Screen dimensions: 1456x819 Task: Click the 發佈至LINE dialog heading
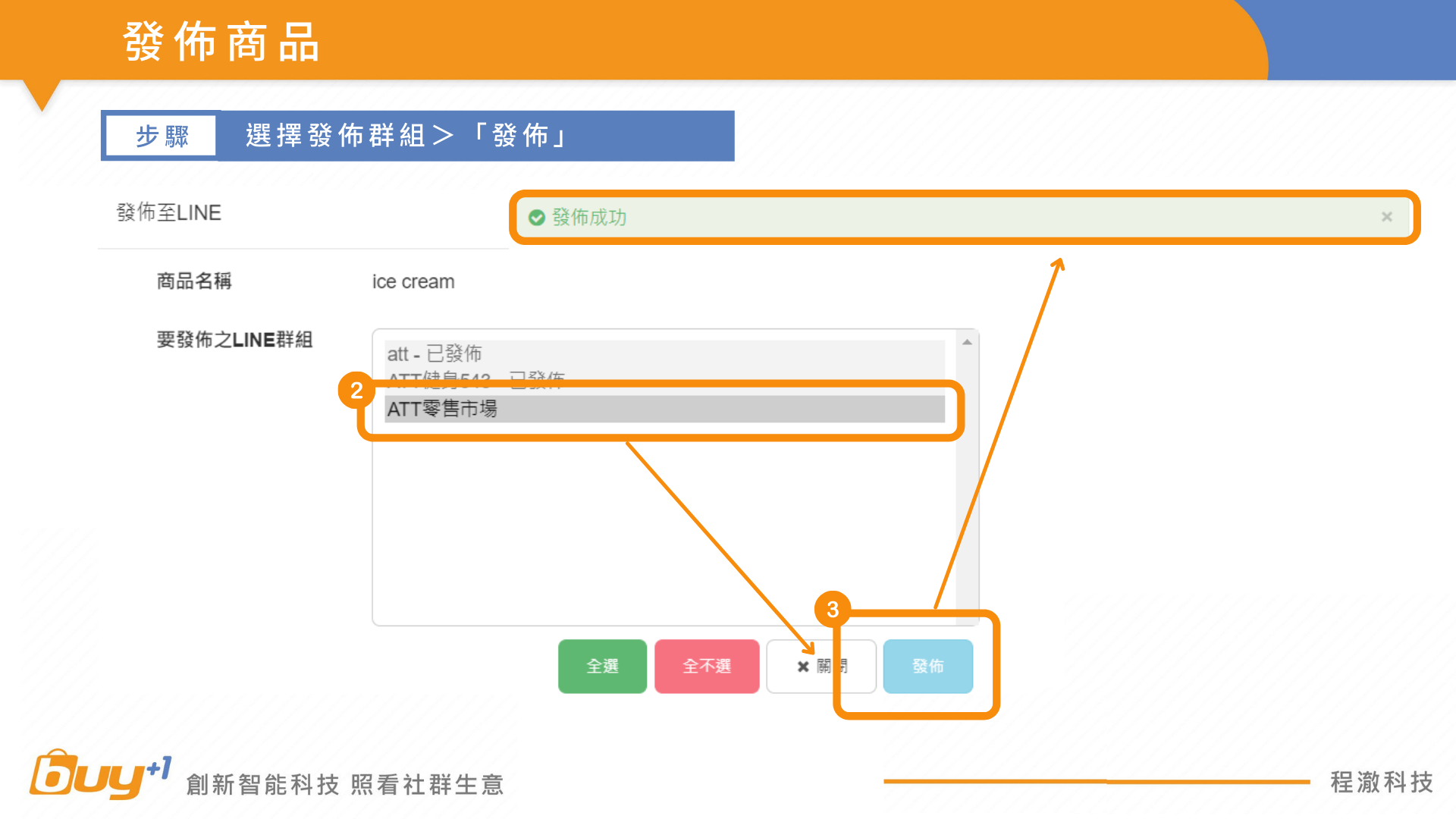[x=169, y=213]
